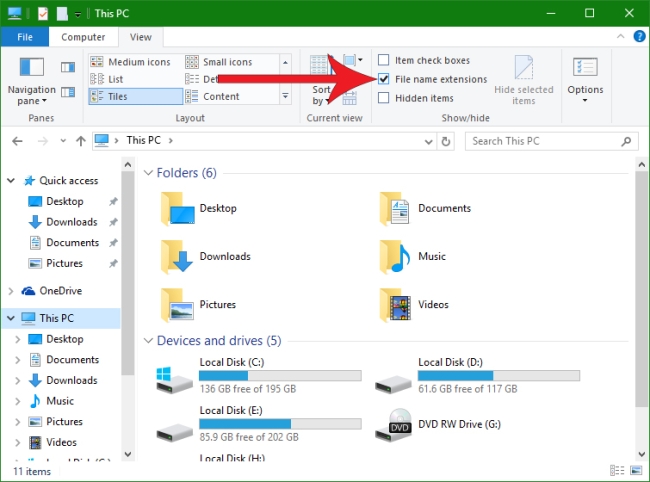The width and height of the screenshot is (650, 482).
Task: Select the DVD RW Drive (G:)
Action: click(x=438, y=424)
